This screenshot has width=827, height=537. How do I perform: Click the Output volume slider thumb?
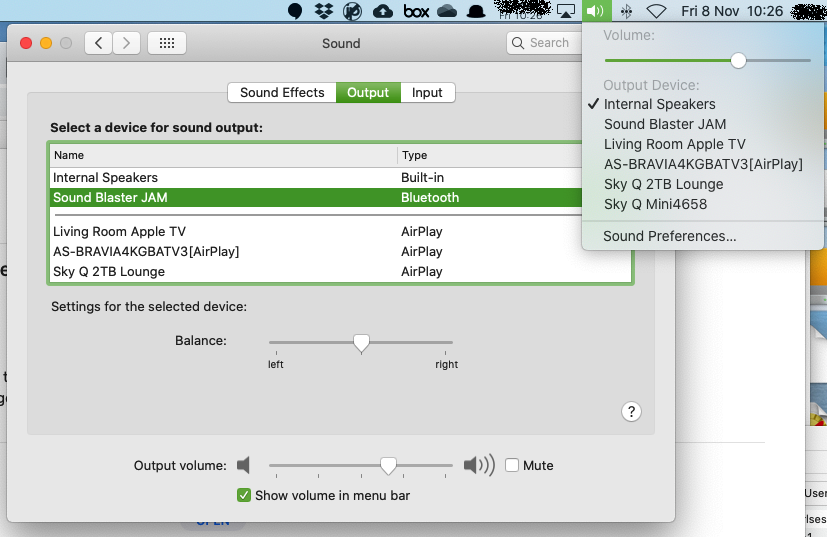point(388,466)
